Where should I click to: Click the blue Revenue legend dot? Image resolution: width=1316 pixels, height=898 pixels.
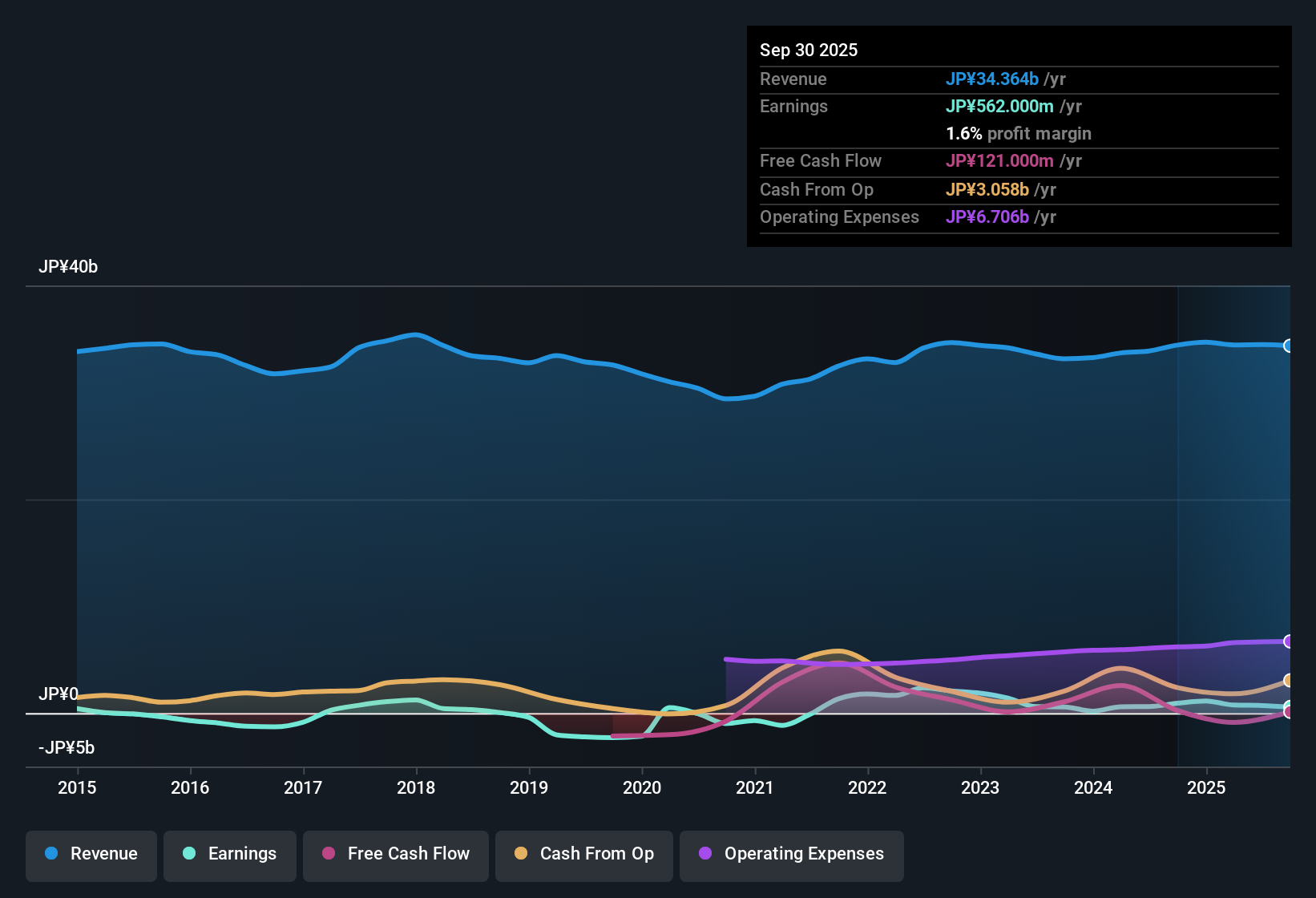point(51,854)
